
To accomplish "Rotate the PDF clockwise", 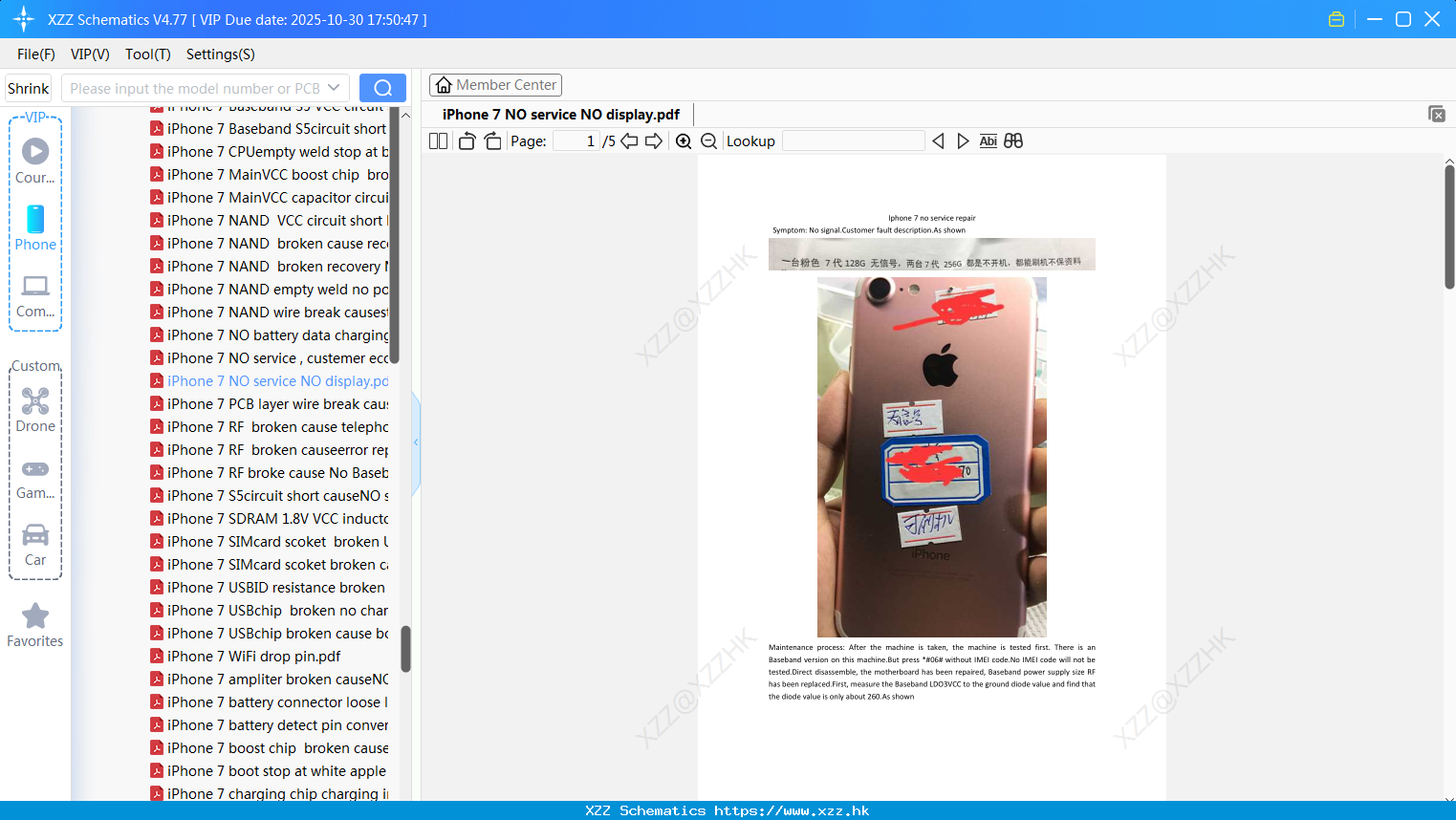I will tap(493, 140).
